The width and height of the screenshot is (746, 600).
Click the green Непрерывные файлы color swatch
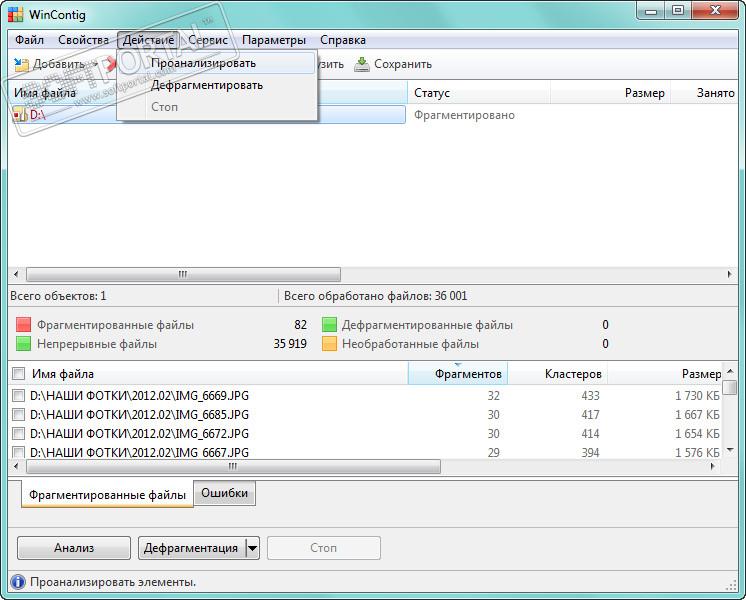point(23,344)
